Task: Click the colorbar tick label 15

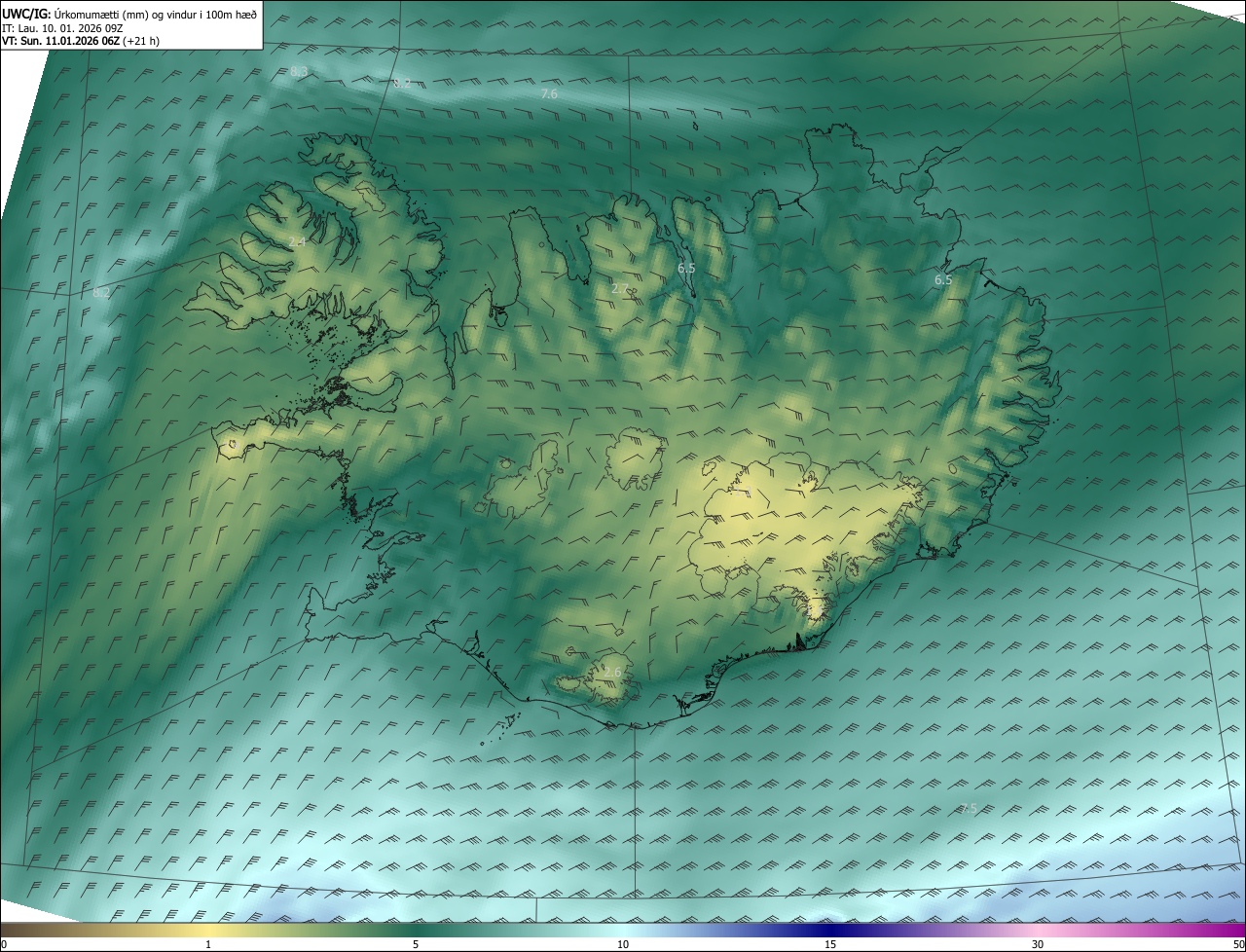Action: click(x=830, y=944)
